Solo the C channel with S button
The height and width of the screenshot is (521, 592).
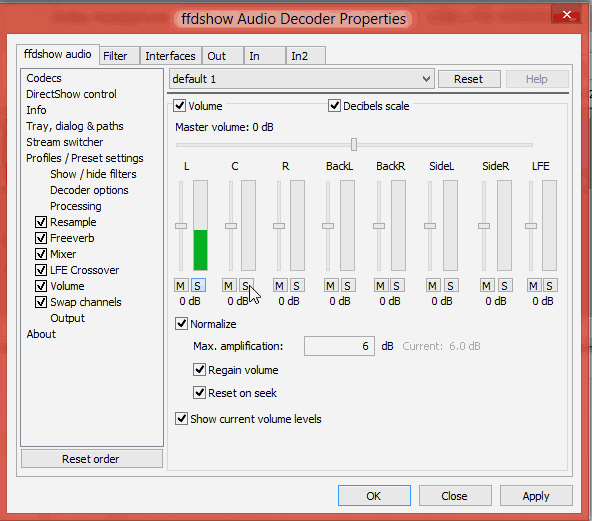(246, 286)
